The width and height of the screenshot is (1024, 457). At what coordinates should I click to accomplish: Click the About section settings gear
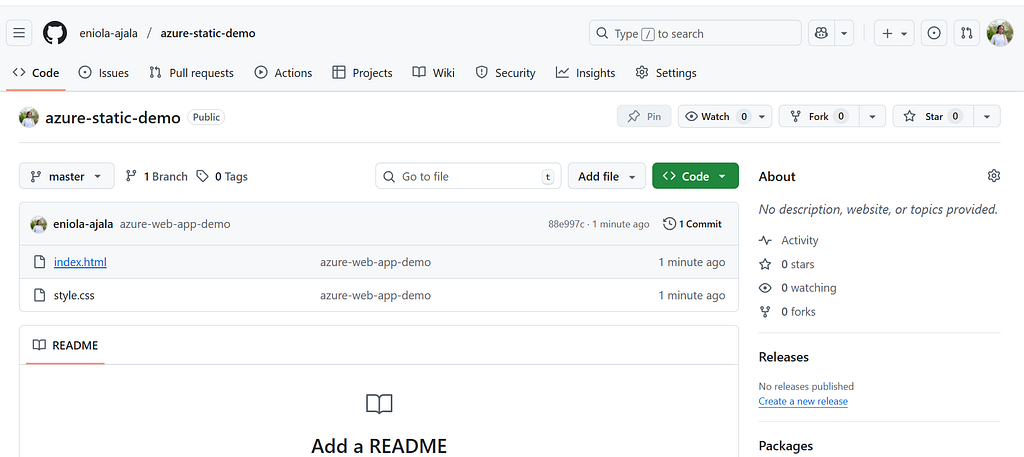tap(994, 176)
